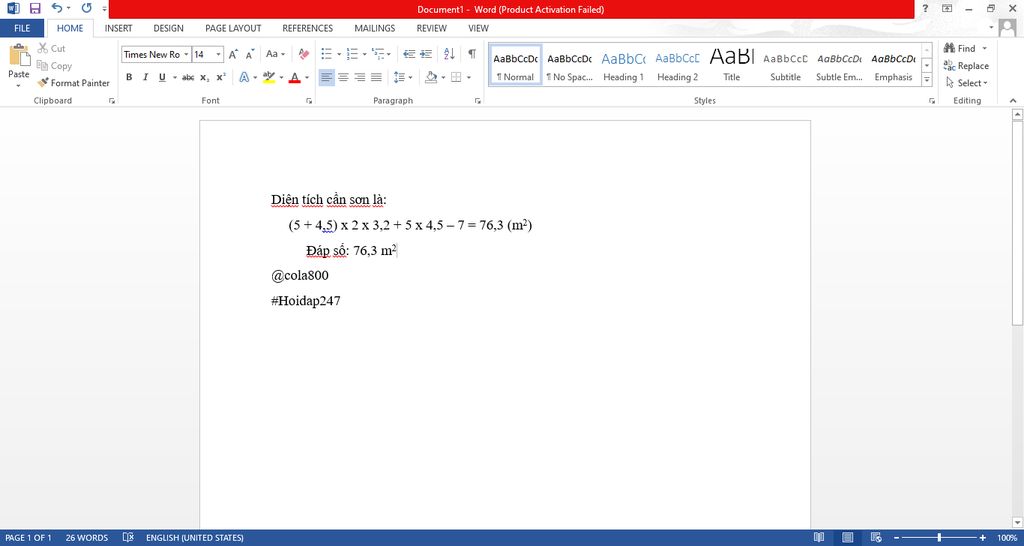
Task: Center align the paragraph
Action: click(343, 77)
